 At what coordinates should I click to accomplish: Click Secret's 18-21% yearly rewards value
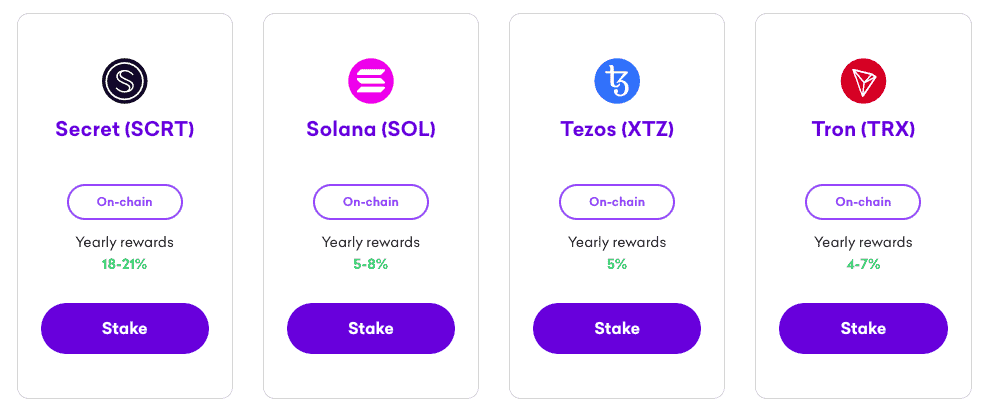[125, 265]
